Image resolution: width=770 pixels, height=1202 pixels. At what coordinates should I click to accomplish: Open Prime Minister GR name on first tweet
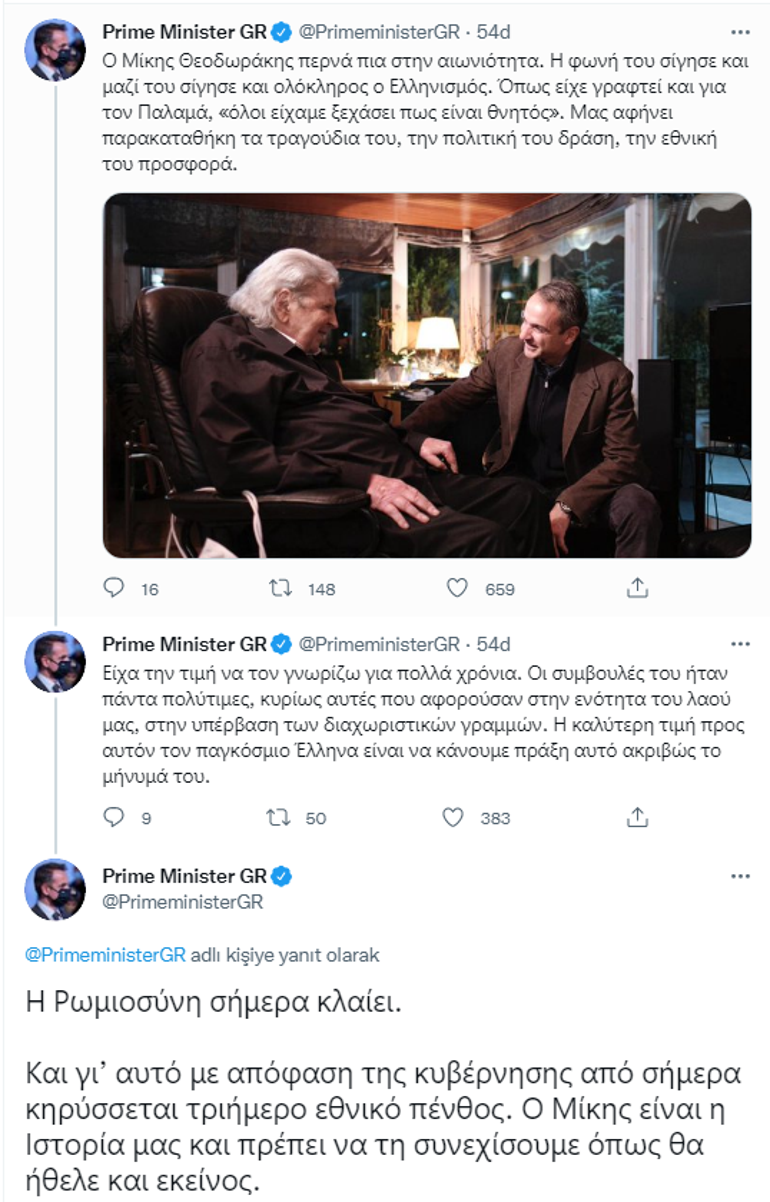coord(185,31)
